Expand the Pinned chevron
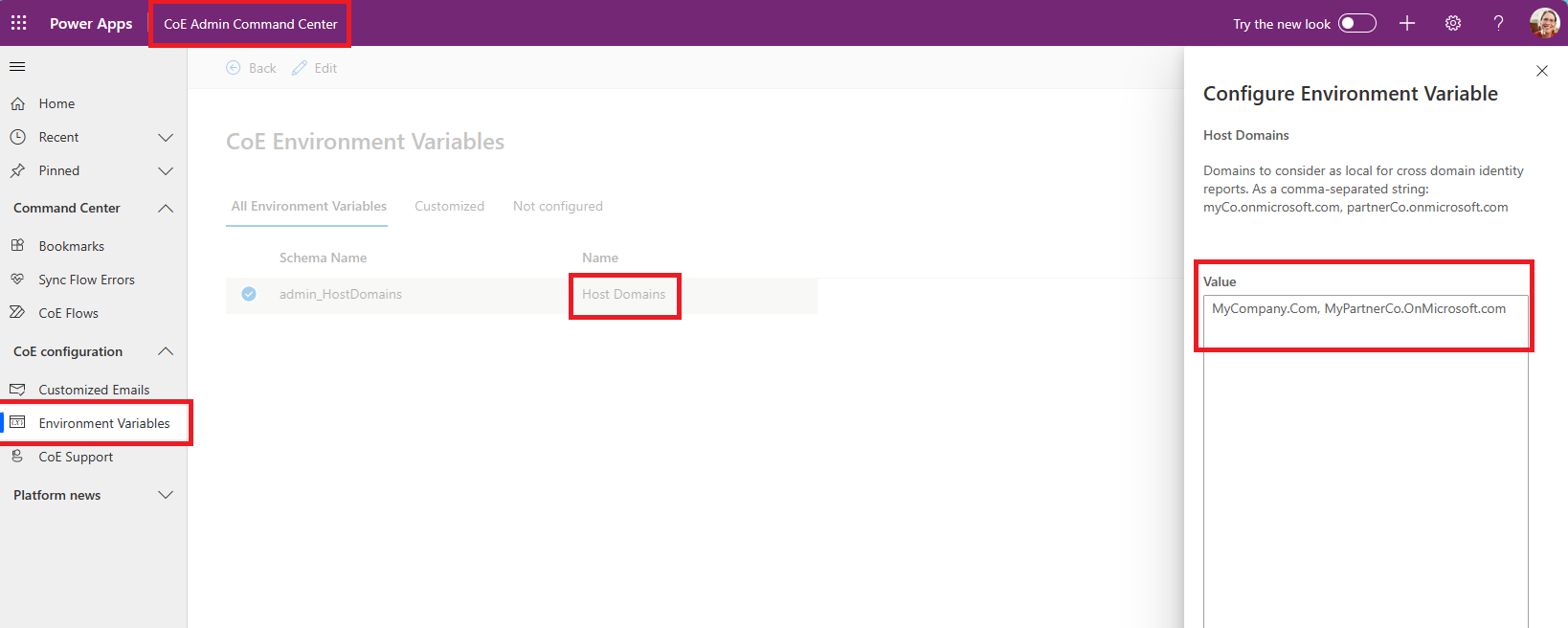This screenshot has width=1568, height=628. tap(166, 171)
